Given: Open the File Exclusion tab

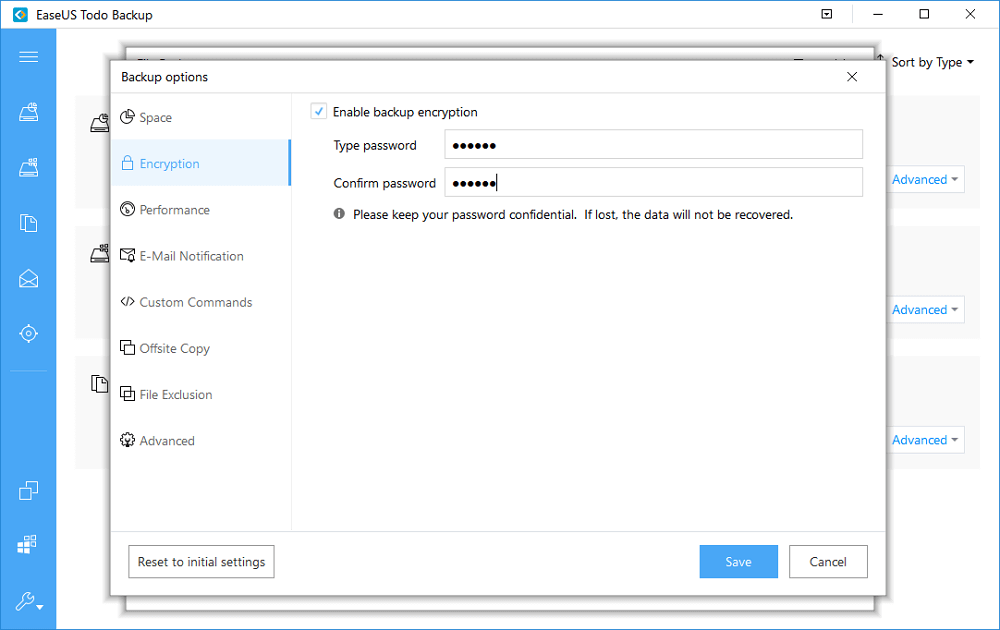Looking at the screenshot, I should click(201, 395).
